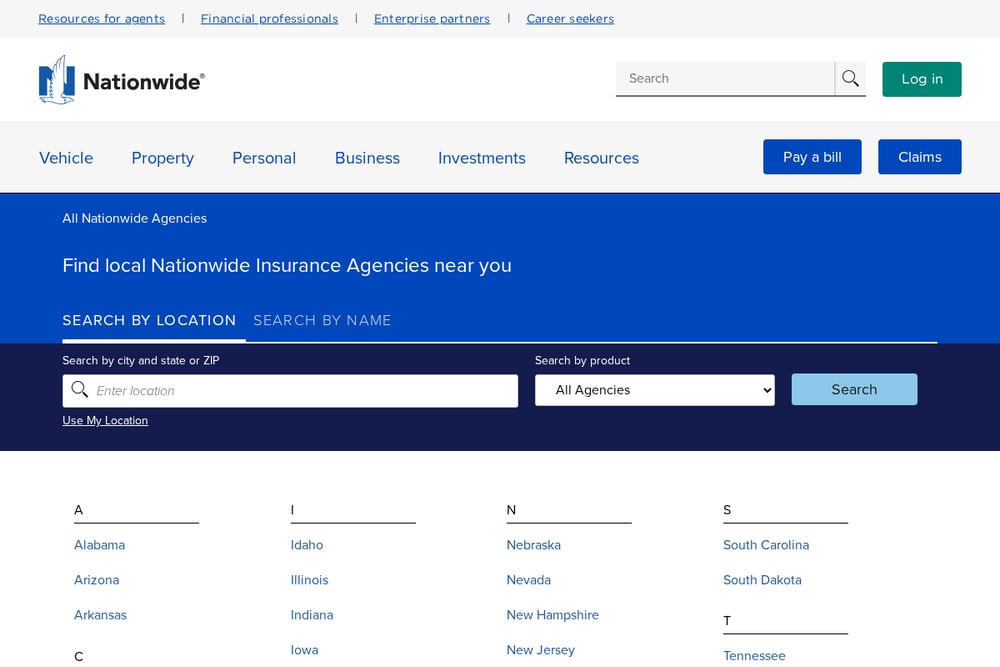Open the Property menu
This screenshot has width=1000, height=667.
(x=163, y=158)
